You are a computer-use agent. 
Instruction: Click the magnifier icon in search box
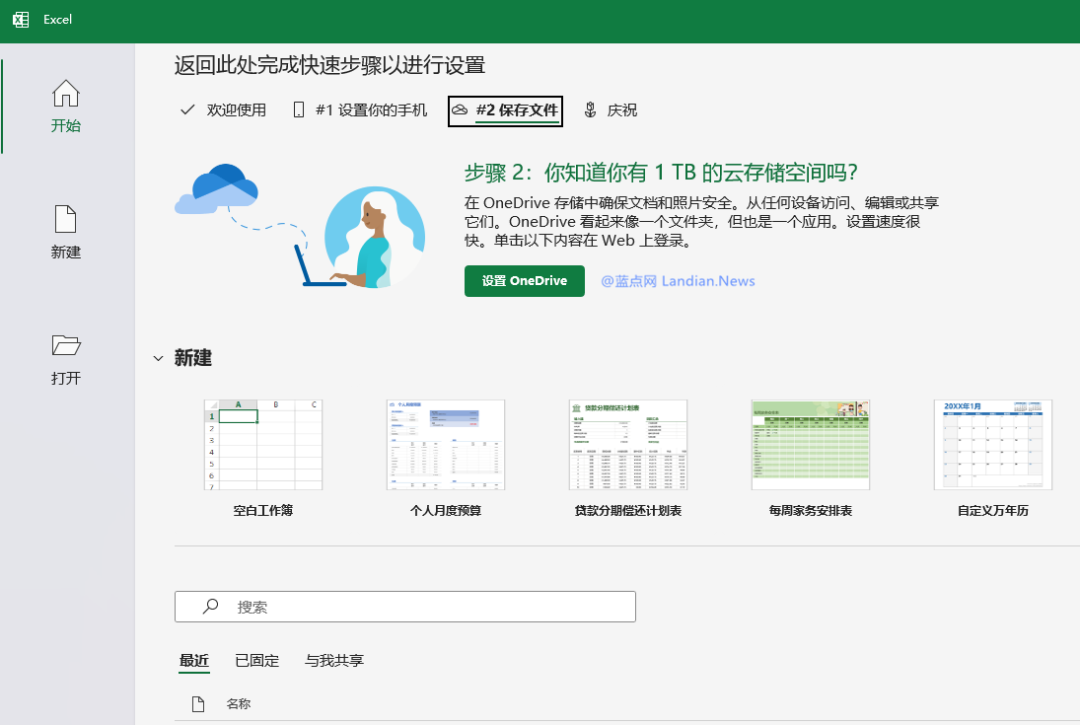click(210, 606)
